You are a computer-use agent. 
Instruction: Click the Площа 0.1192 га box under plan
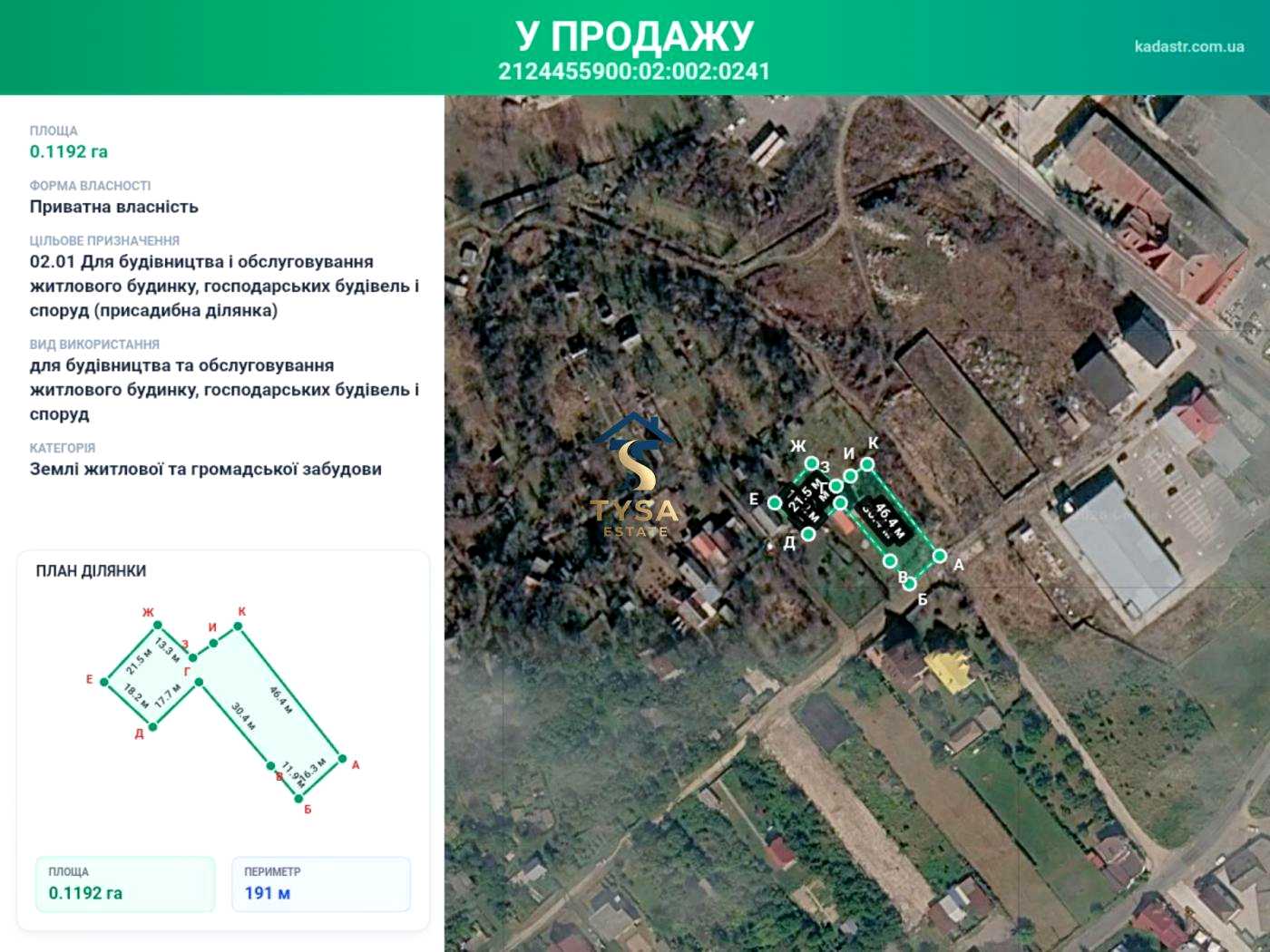pos(125,884)
